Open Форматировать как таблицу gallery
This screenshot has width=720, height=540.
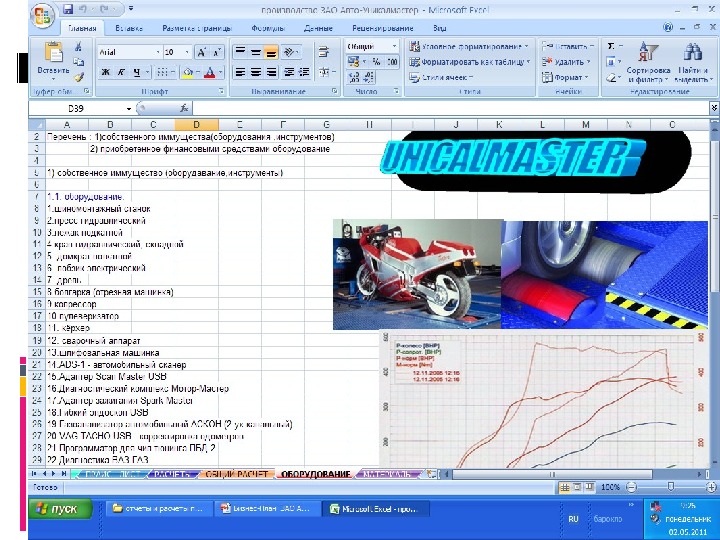[469, 62]
